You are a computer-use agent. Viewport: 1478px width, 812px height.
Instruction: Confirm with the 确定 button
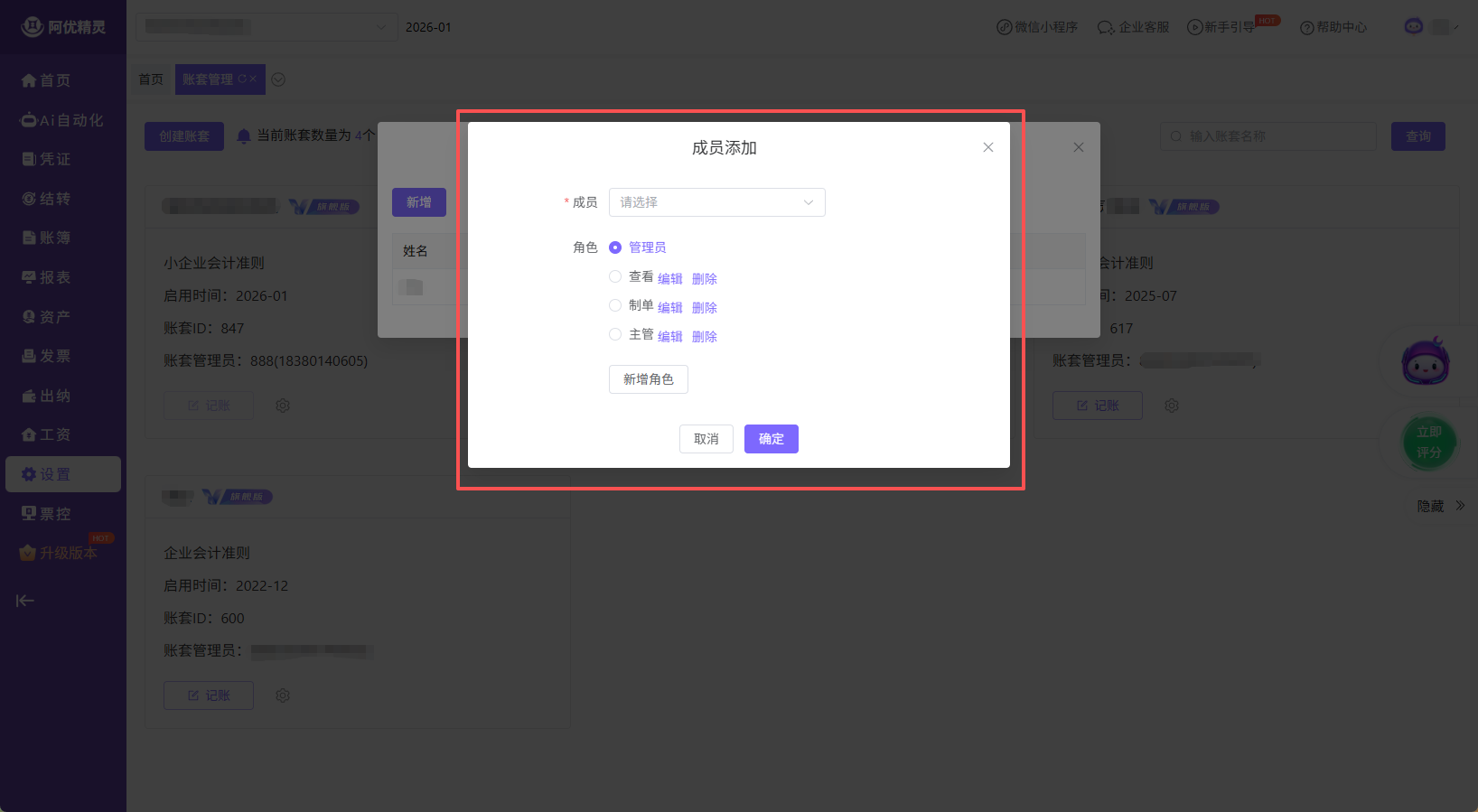click(x=771, y=439)
